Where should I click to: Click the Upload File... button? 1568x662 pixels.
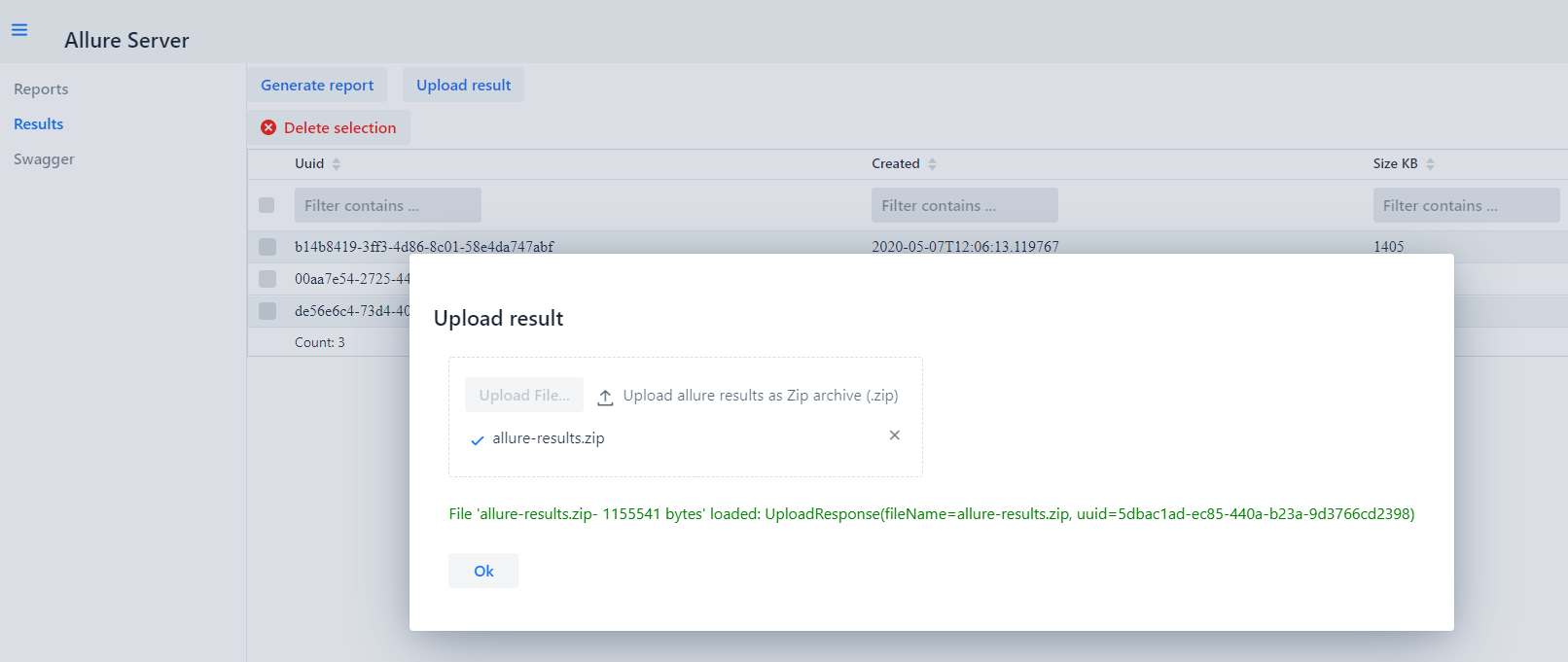[x=524, y=395]
